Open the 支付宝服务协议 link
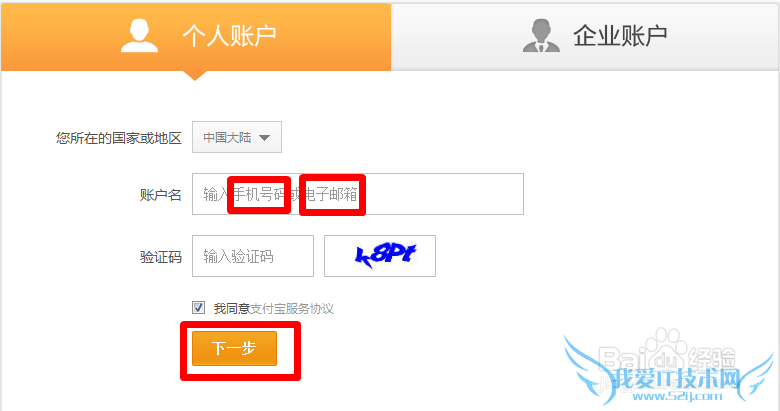Viewport: 780px width, 411px height. (x=292, y=308)
